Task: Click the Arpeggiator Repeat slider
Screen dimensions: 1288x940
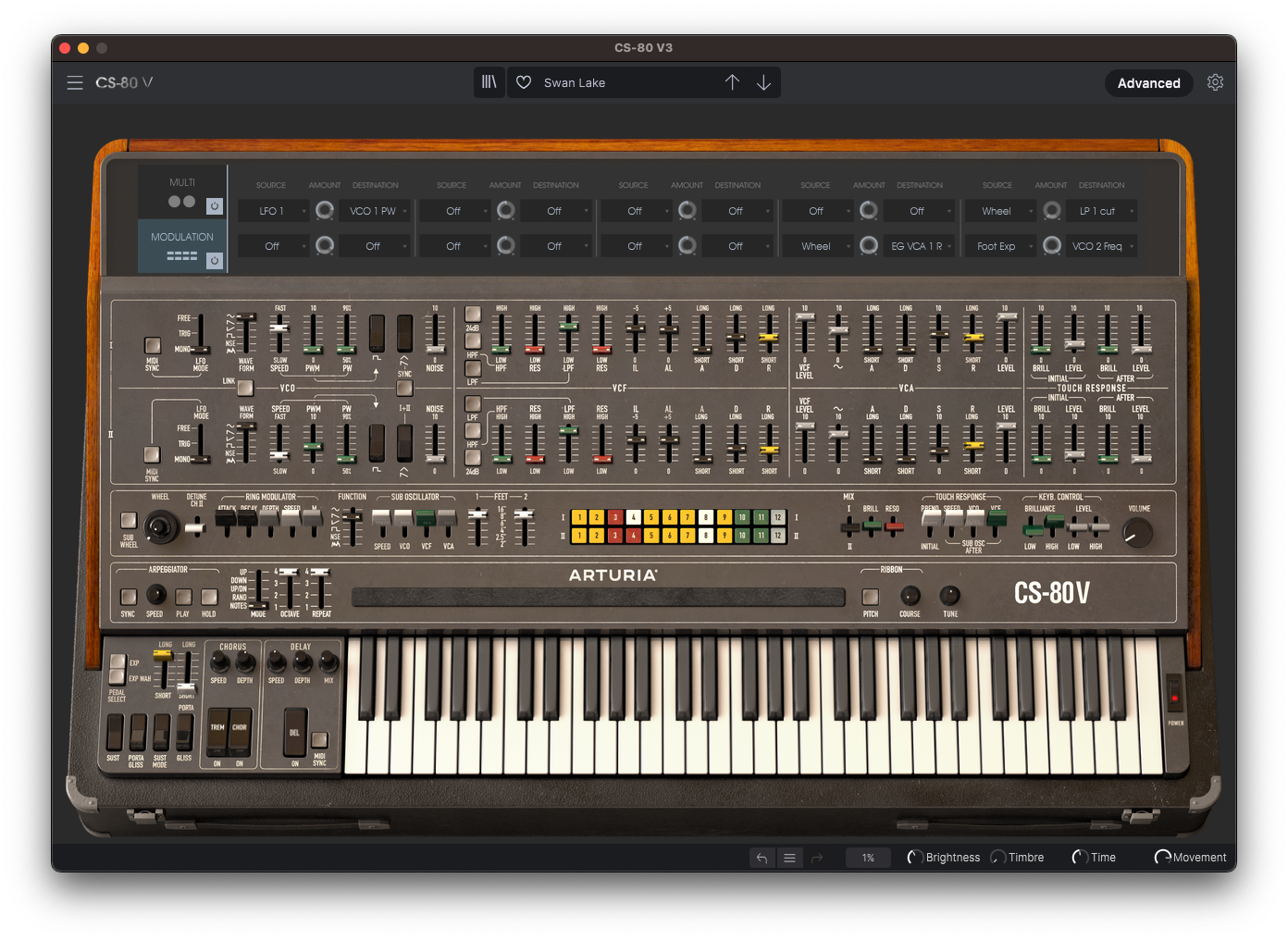Action: [x=321, y=588]
